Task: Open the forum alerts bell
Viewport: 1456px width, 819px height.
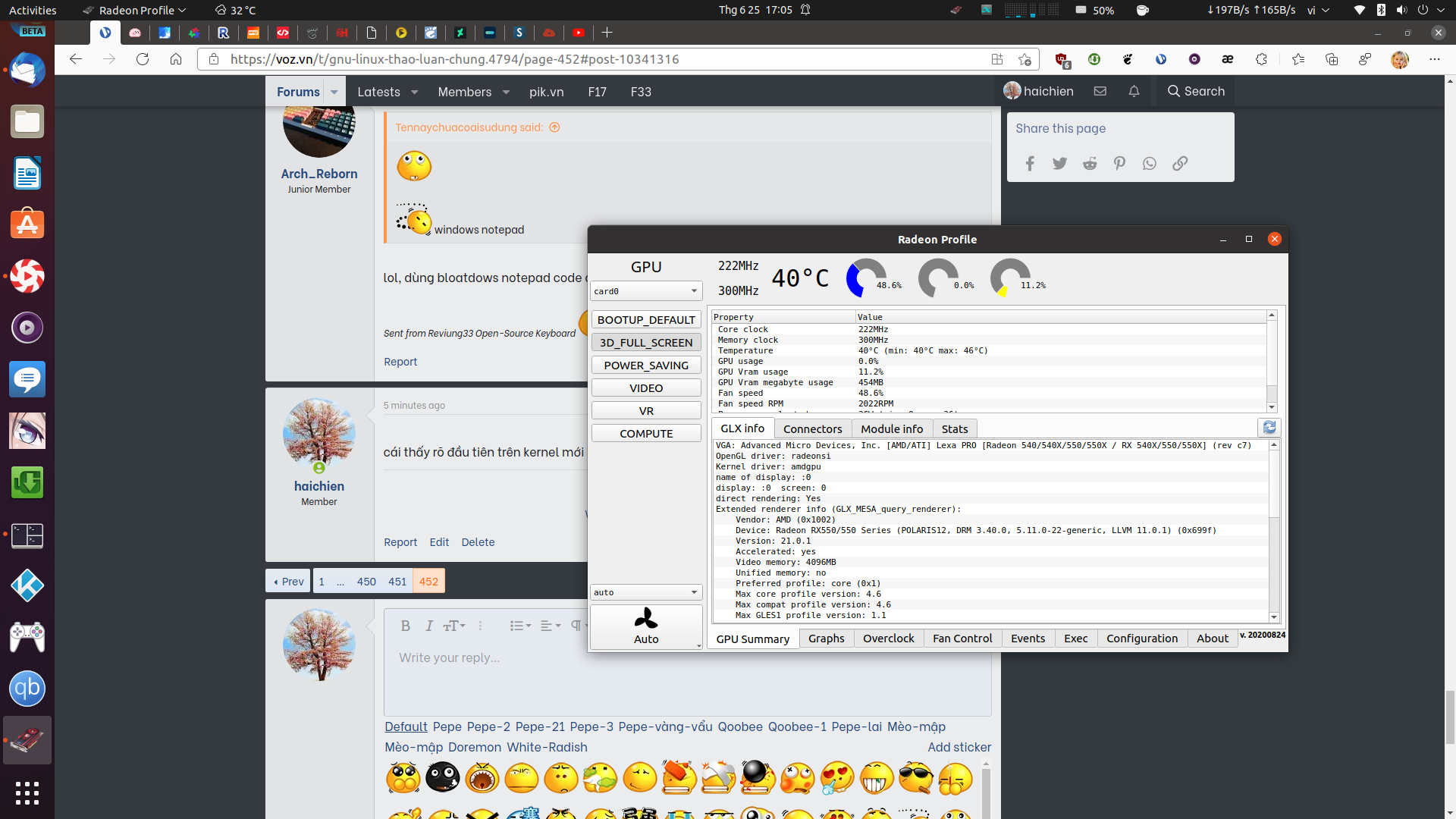Action: point(1134,91)
